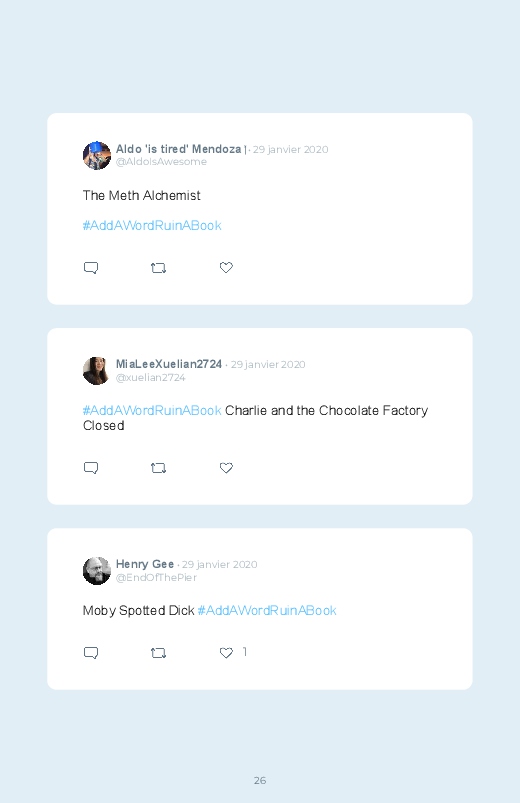The height and width of the screenshot is (803, 520).
Task: Open the @EndOfThePier handle
Action: click(x=156, y=578)
